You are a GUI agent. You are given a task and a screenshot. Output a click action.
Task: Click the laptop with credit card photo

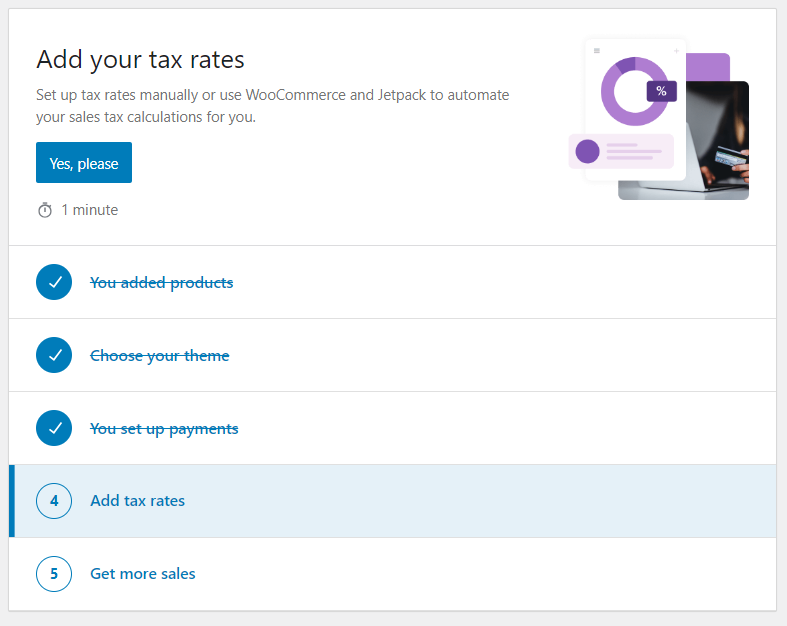pos(717,141)
